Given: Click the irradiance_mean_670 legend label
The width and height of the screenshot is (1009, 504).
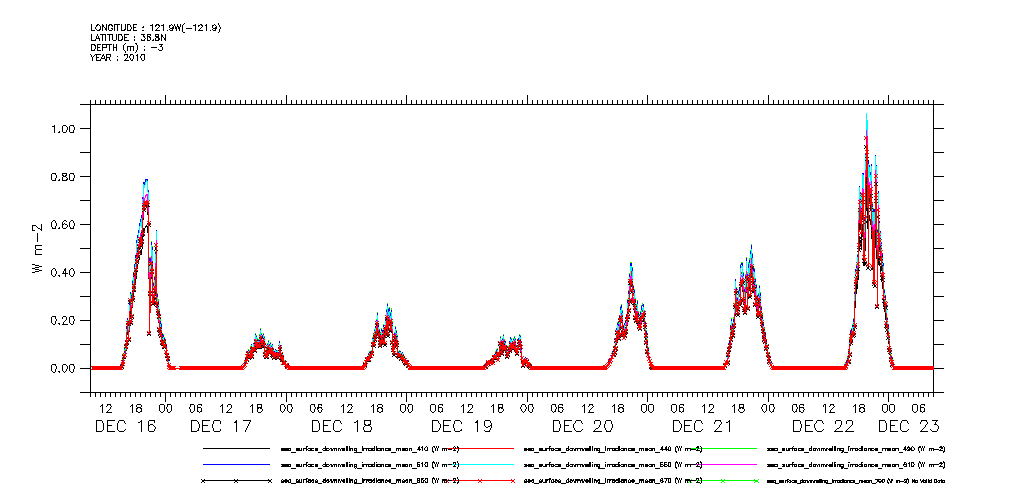Looking at the screenshot, I should pos(613,481).
